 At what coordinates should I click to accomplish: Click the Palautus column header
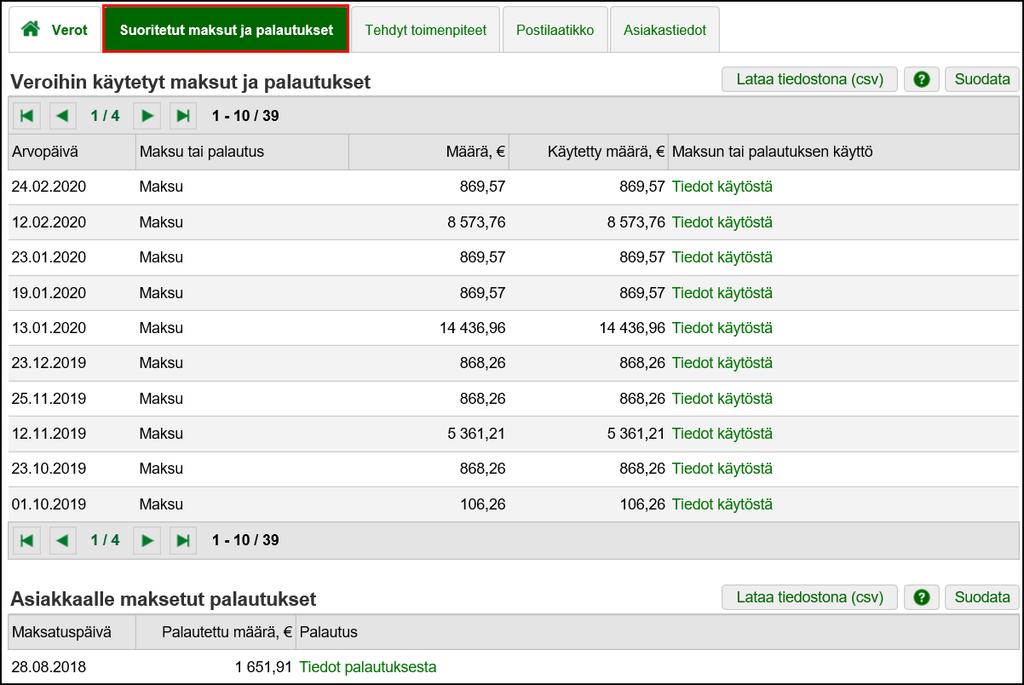(657, 632)
